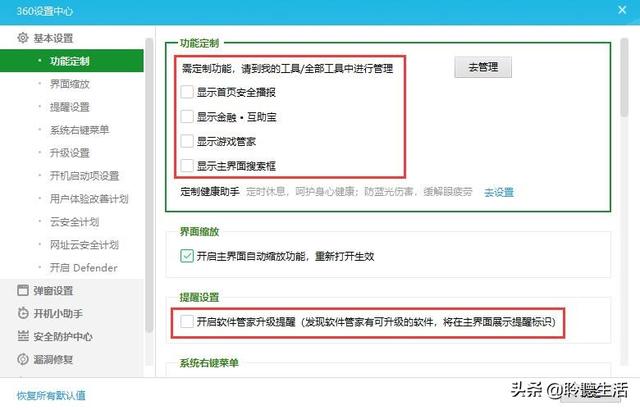The height and width of the screenshot is (410, 640).
Task: Click the icon beside 安全防护中心
Action: (x=23, y=336)
